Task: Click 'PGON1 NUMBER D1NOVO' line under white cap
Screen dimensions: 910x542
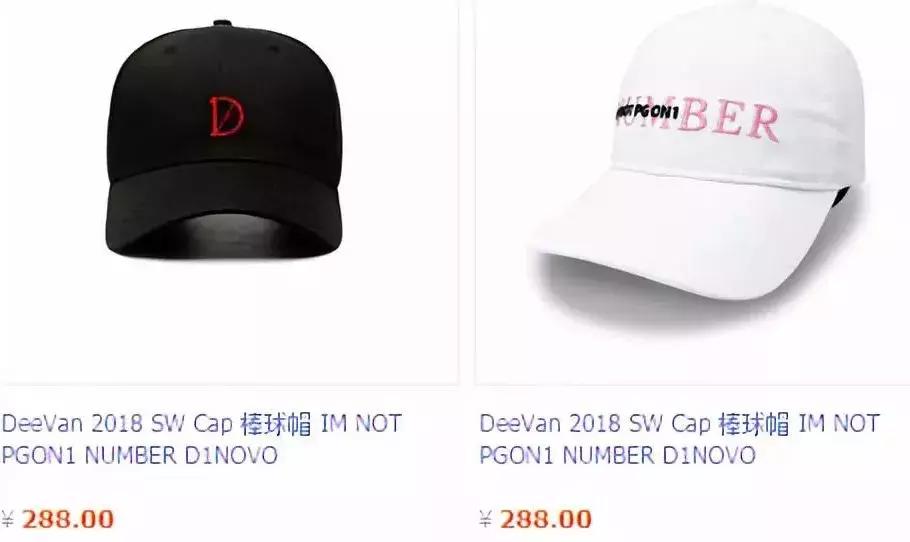Action: pos(618,456)
